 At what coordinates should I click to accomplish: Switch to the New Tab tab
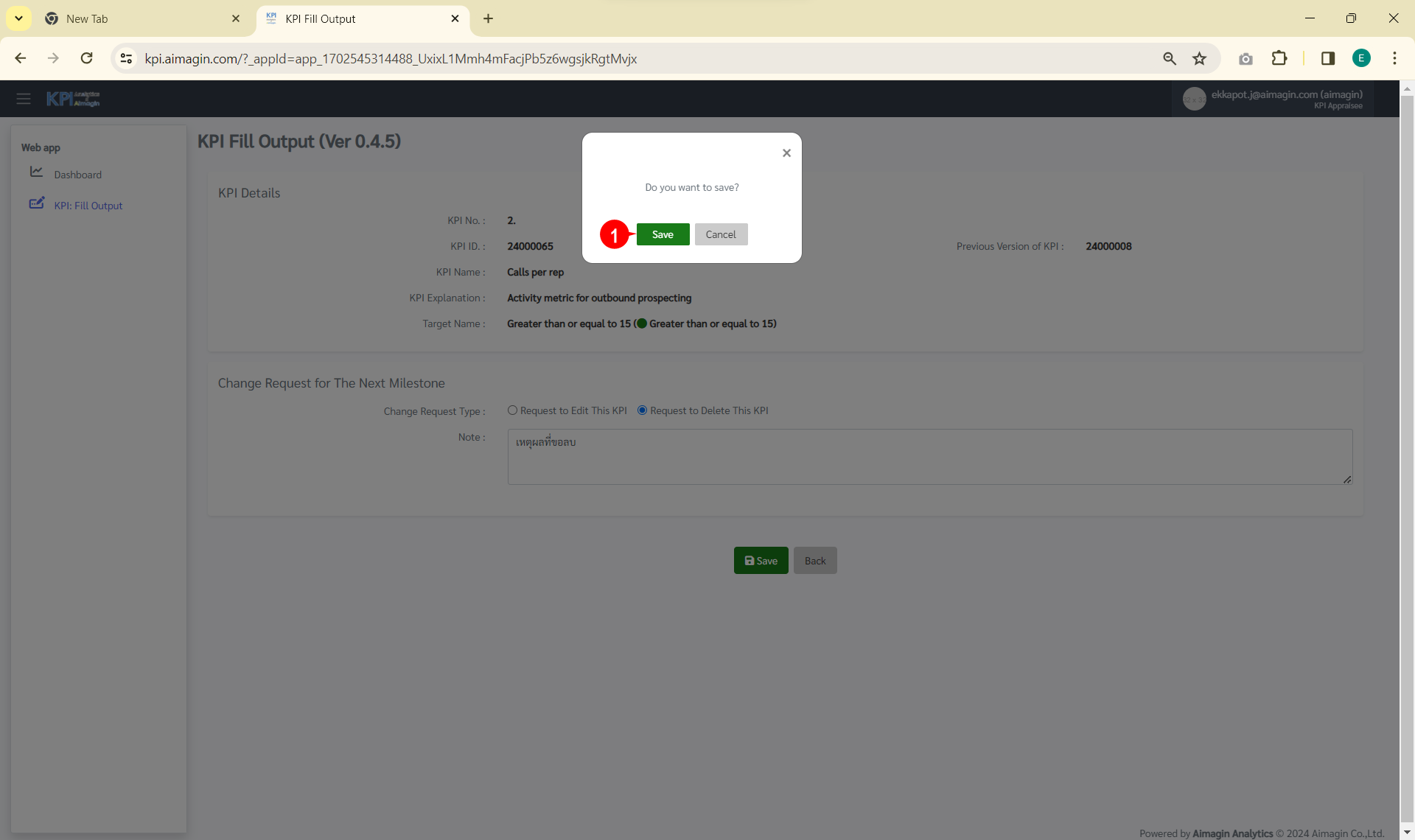pos(87,19)
